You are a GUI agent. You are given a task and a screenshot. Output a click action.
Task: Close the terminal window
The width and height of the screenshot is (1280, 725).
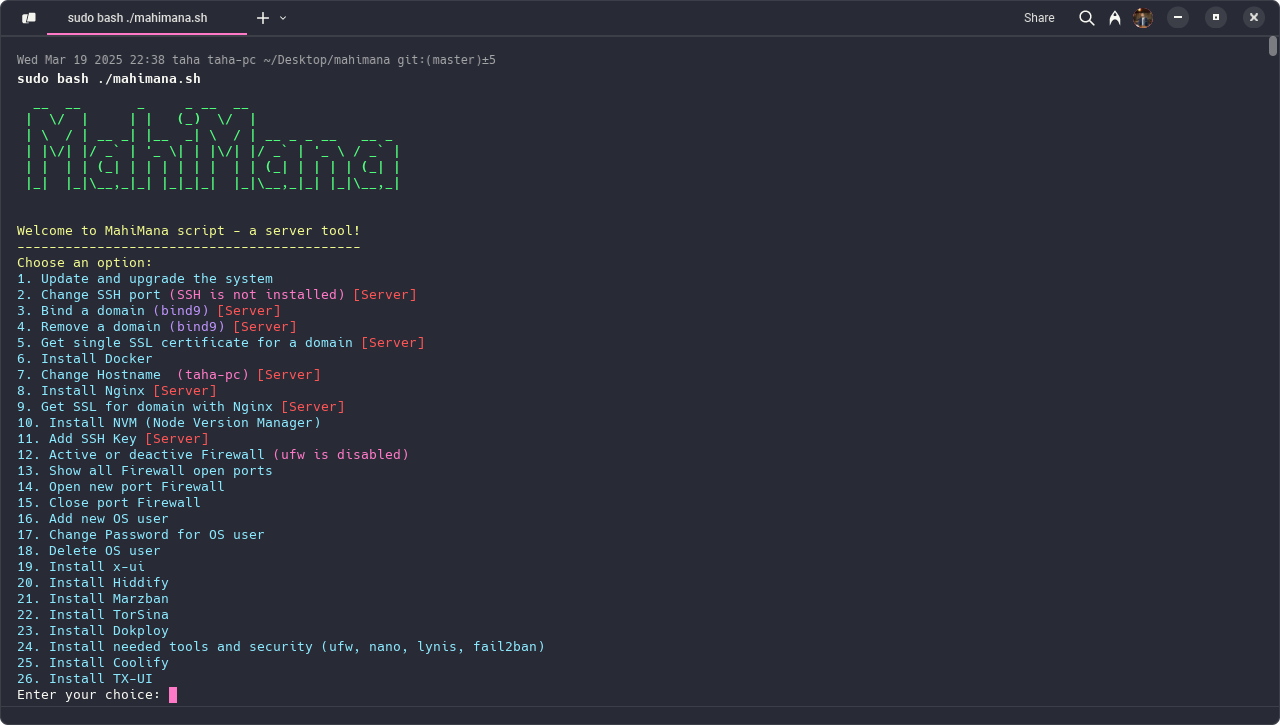point(1254,17)
